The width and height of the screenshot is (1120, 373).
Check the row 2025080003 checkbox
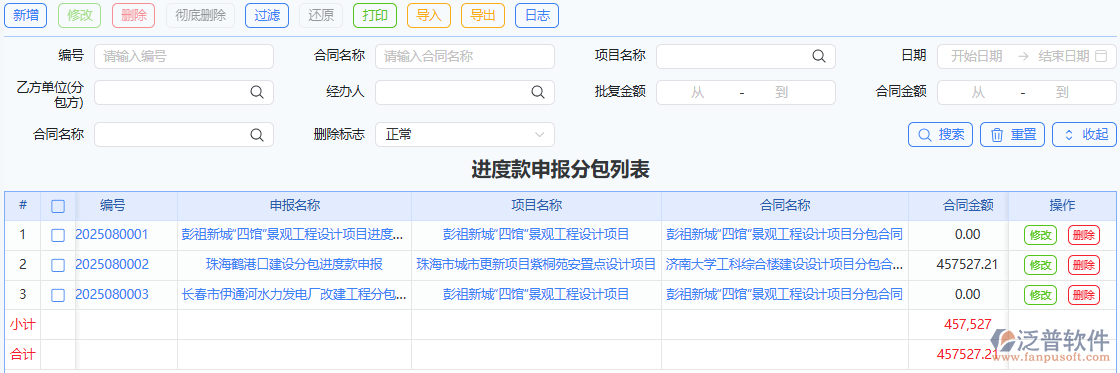pos(59,294)
